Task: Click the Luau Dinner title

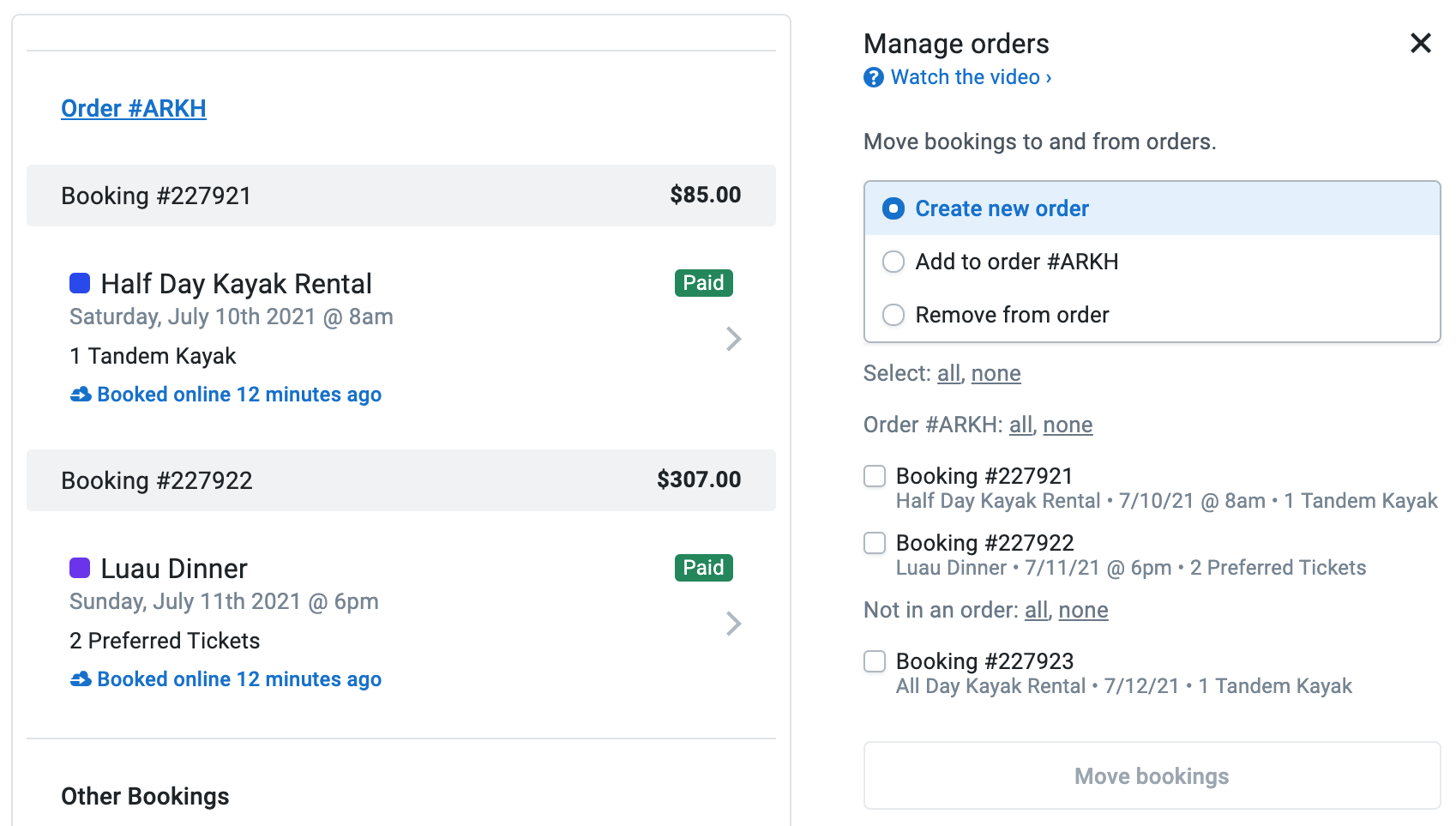Action: pos(174,569)
